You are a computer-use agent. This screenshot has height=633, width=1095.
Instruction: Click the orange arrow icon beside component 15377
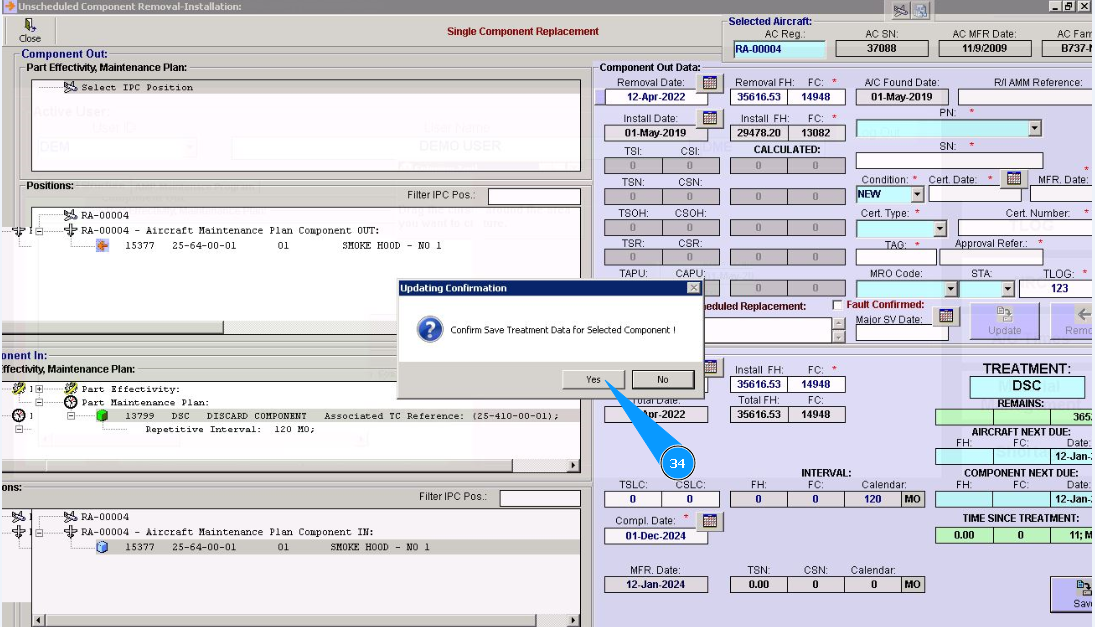click(x=102, y=245)
